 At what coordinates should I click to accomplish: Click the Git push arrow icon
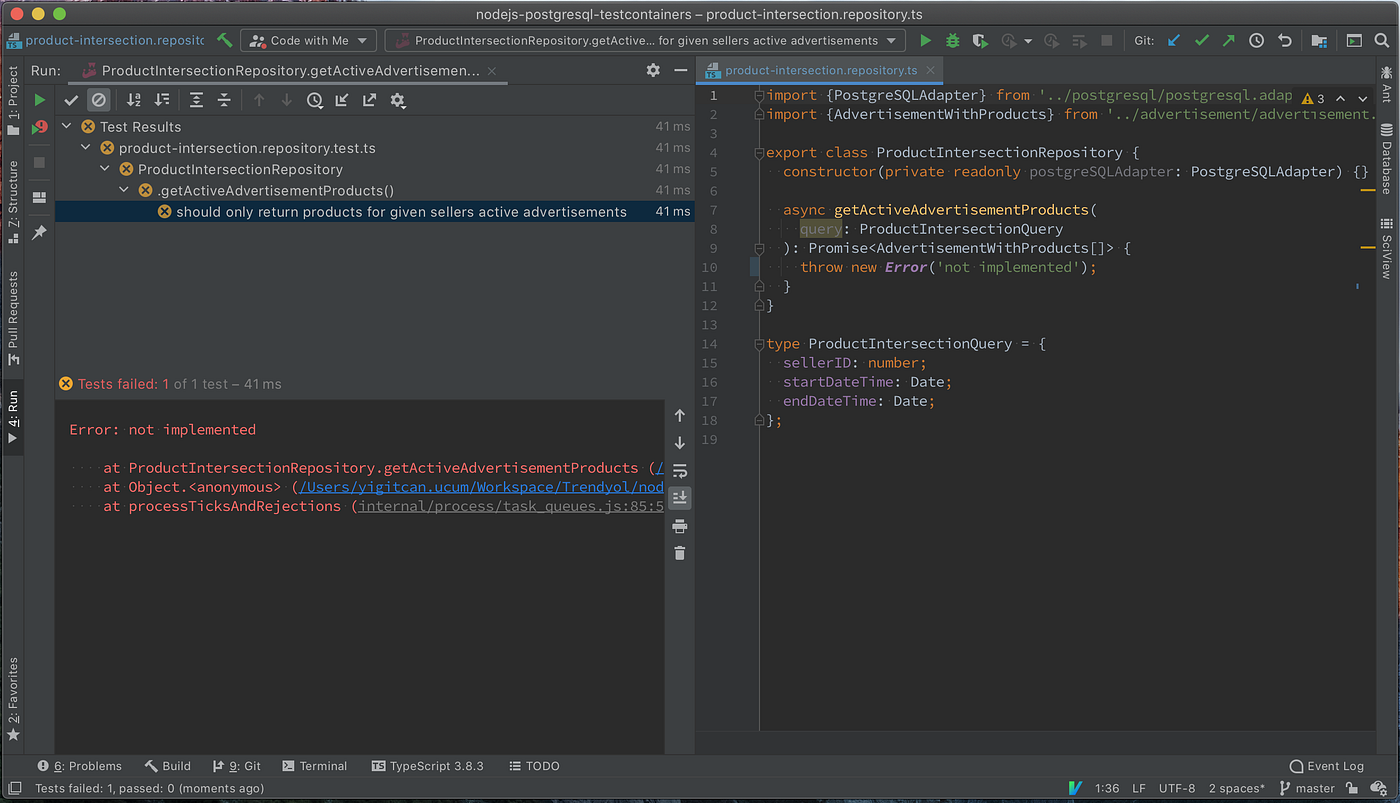pos(1228,41)
